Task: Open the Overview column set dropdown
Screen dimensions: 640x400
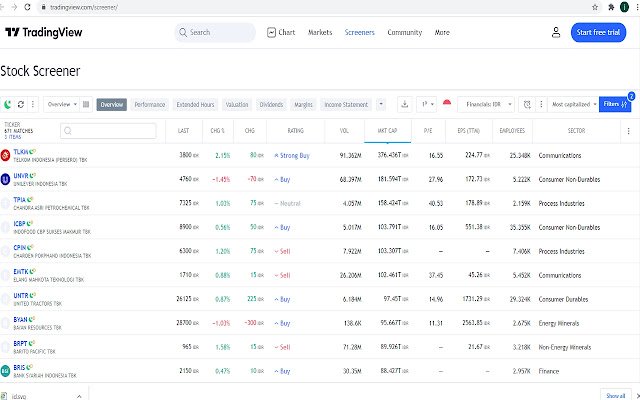Action: pos(62,104)
